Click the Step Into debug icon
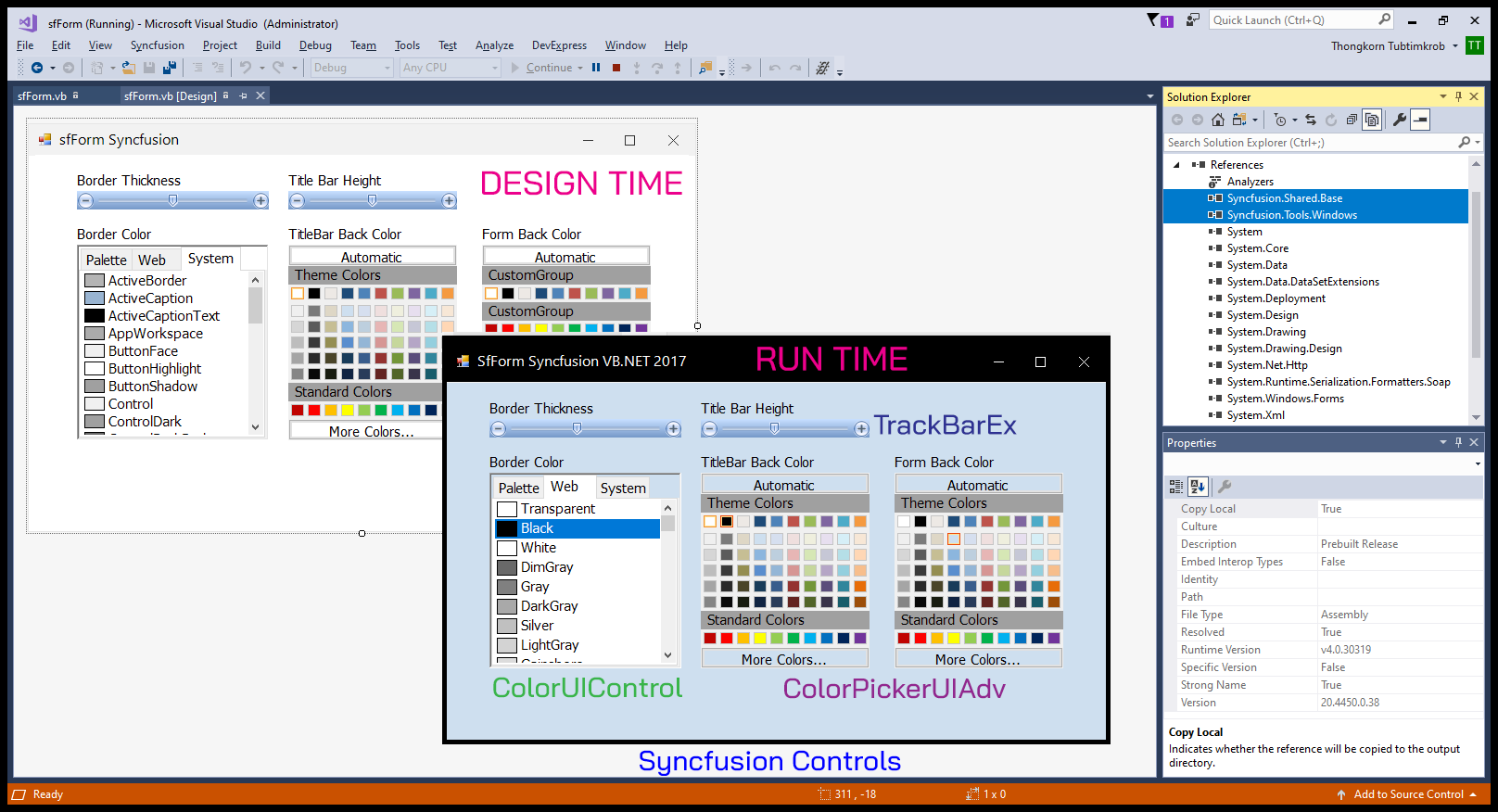This screenshot has width=1498, height=812. (637, 68)
